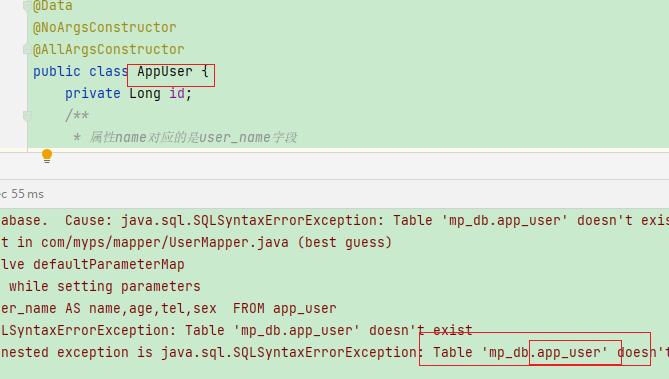Click the '55 ms' test duration text

pyautogui.click(x=27, y=194)
